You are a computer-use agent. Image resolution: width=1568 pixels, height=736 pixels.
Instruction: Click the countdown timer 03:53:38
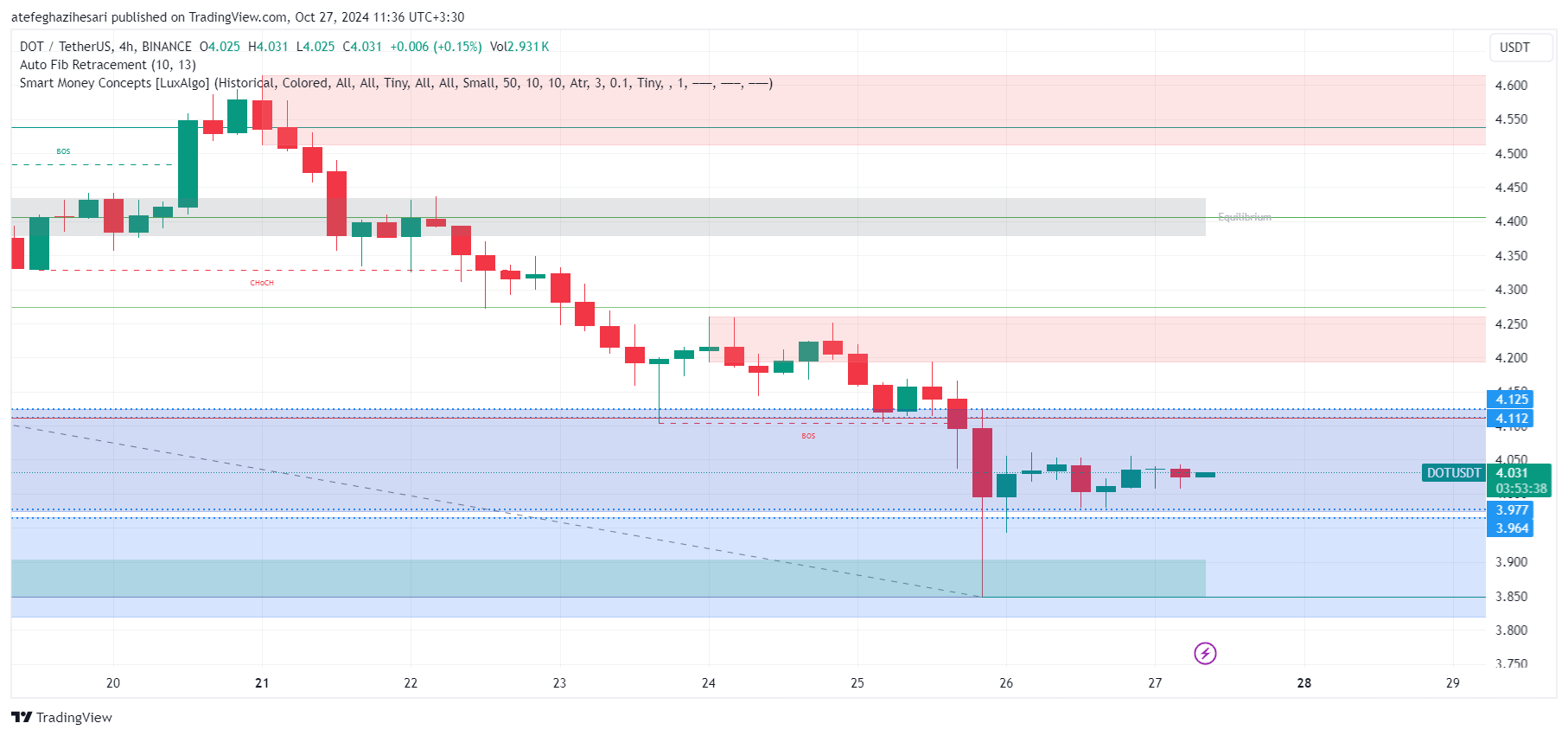[x=1520, y=489]
